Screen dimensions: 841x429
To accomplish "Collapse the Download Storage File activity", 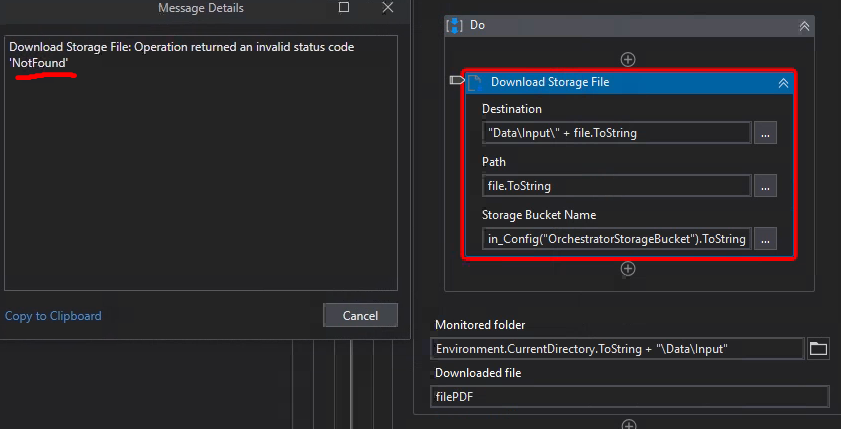I will point(783,84).
